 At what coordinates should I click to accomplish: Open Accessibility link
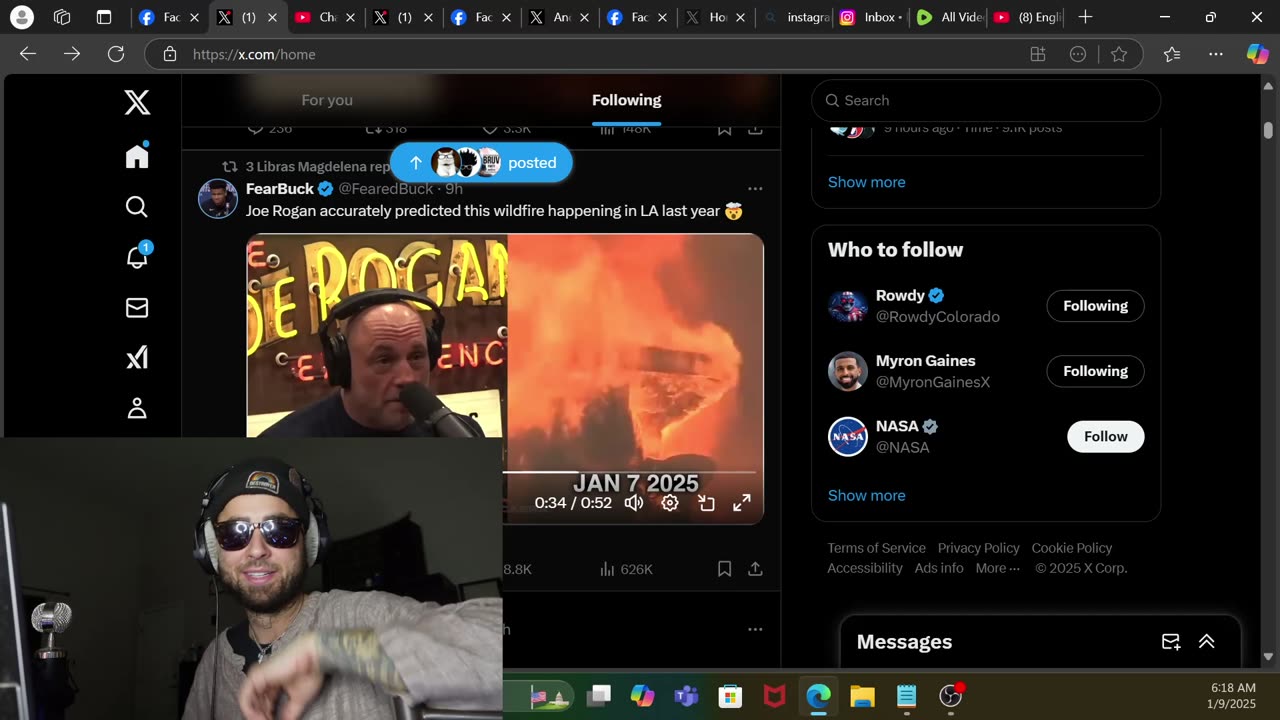[x=864, y=568]
